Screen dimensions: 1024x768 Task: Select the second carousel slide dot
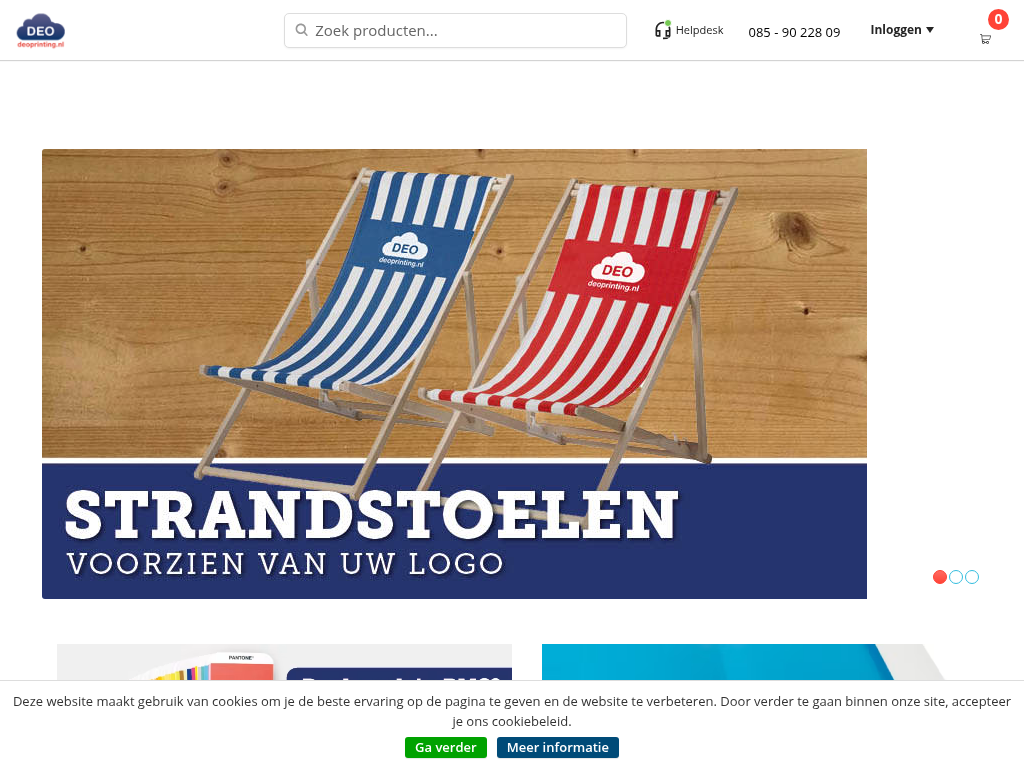pyautogui.click(x=956, y=577)
